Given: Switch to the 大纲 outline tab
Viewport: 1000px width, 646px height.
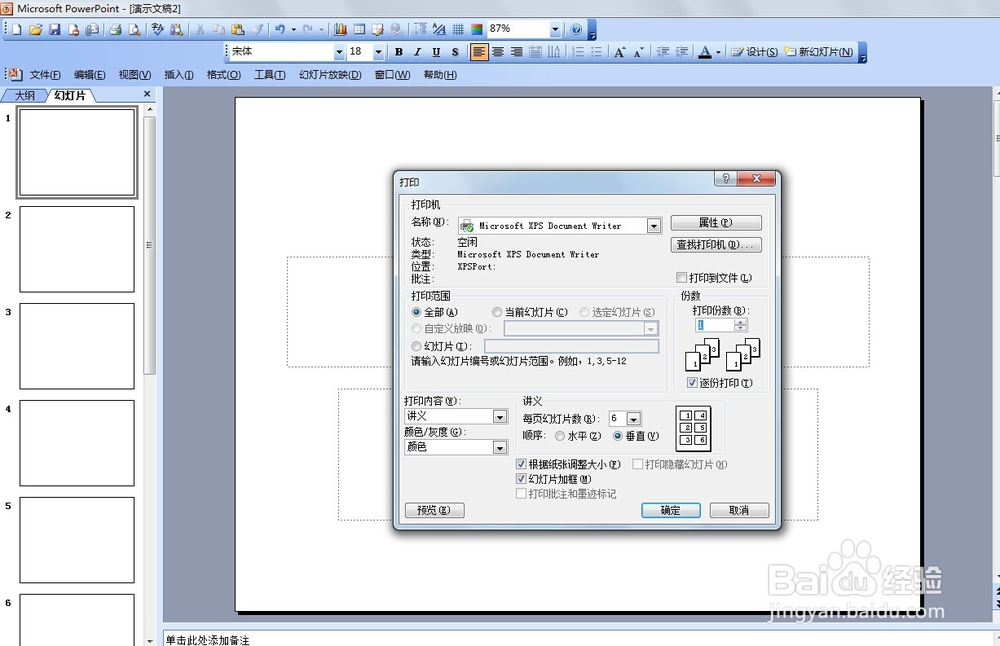Looking at the screenshot, I should (25, 95).
